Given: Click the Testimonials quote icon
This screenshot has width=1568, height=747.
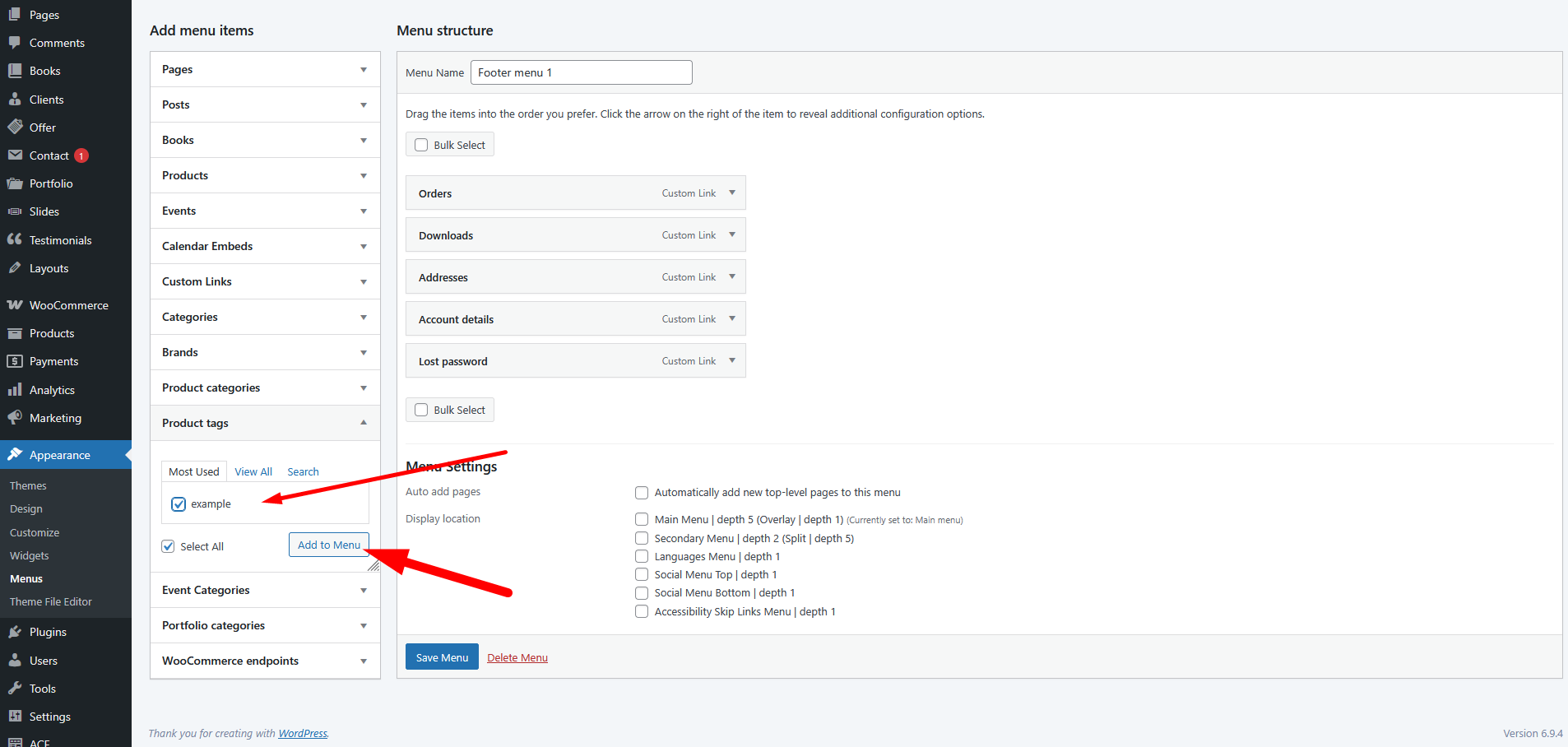Looking at the screenshot, I should click(15, 239).
